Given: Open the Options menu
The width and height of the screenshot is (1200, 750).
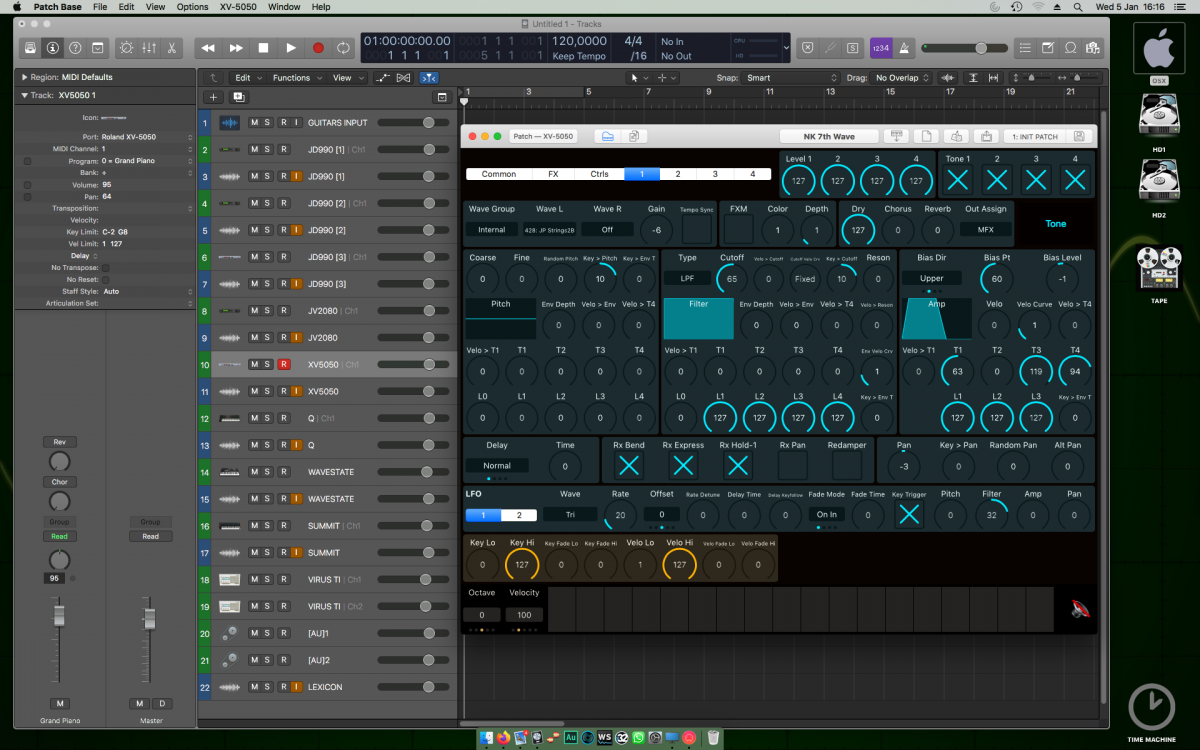Looking at the screenshot, I should coord(192,7).
